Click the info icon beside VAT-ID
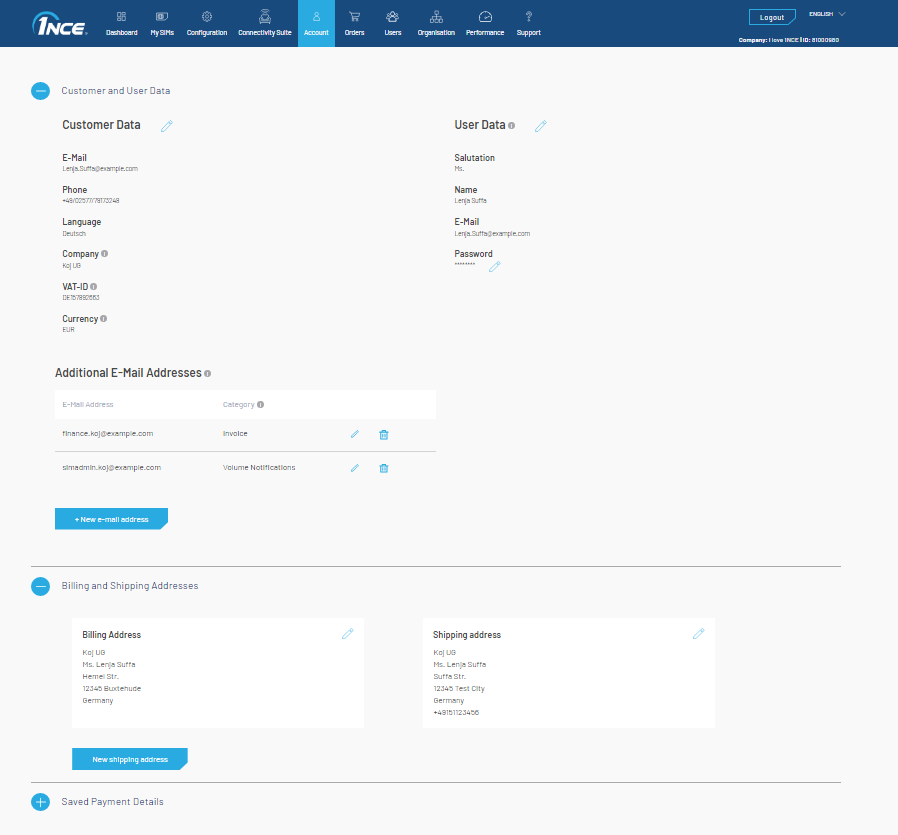Viewport: 898px width, 835px height. (x=93, y=286)
